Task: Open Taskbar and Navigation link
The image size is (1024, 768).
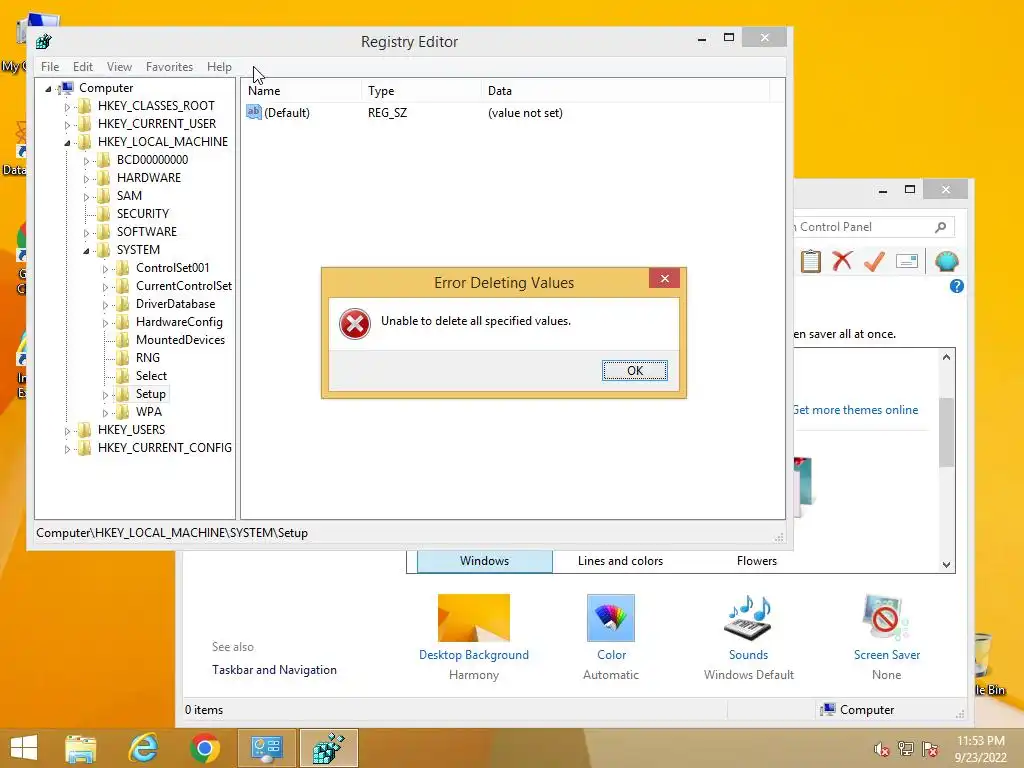Action: pos(274,670)
